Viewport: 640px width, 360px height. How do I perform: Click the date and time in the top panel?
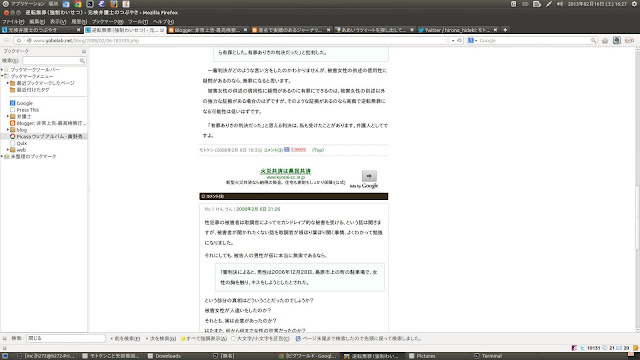click(x=597, y=4)
